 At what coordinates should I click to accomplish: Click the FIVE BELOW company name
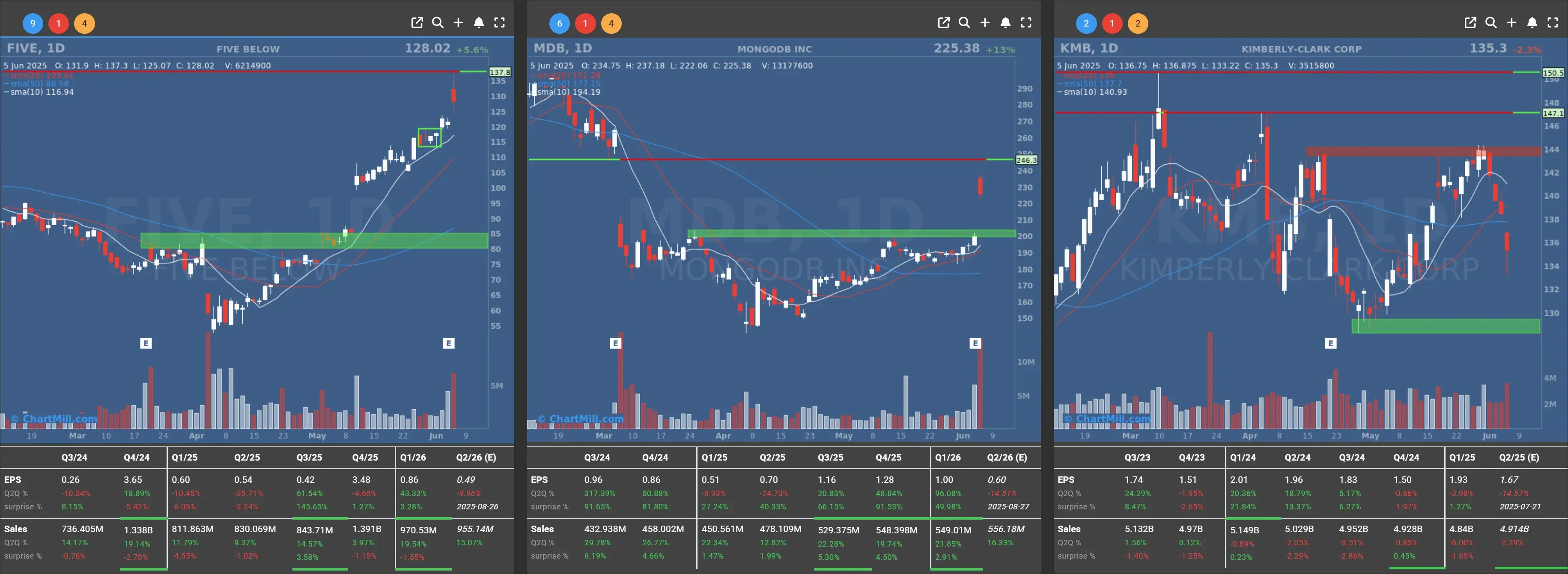pos(248,49)
